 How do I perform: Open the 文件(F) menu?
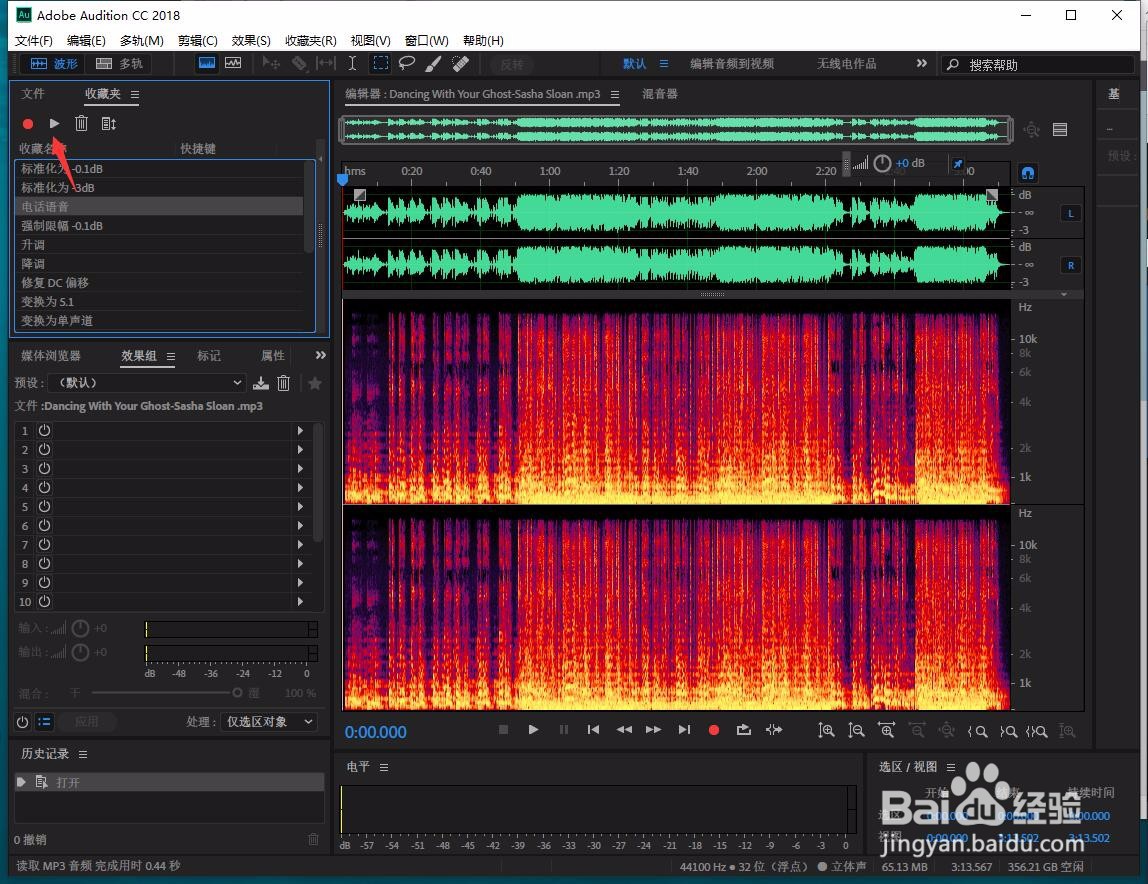coord(34,40)
